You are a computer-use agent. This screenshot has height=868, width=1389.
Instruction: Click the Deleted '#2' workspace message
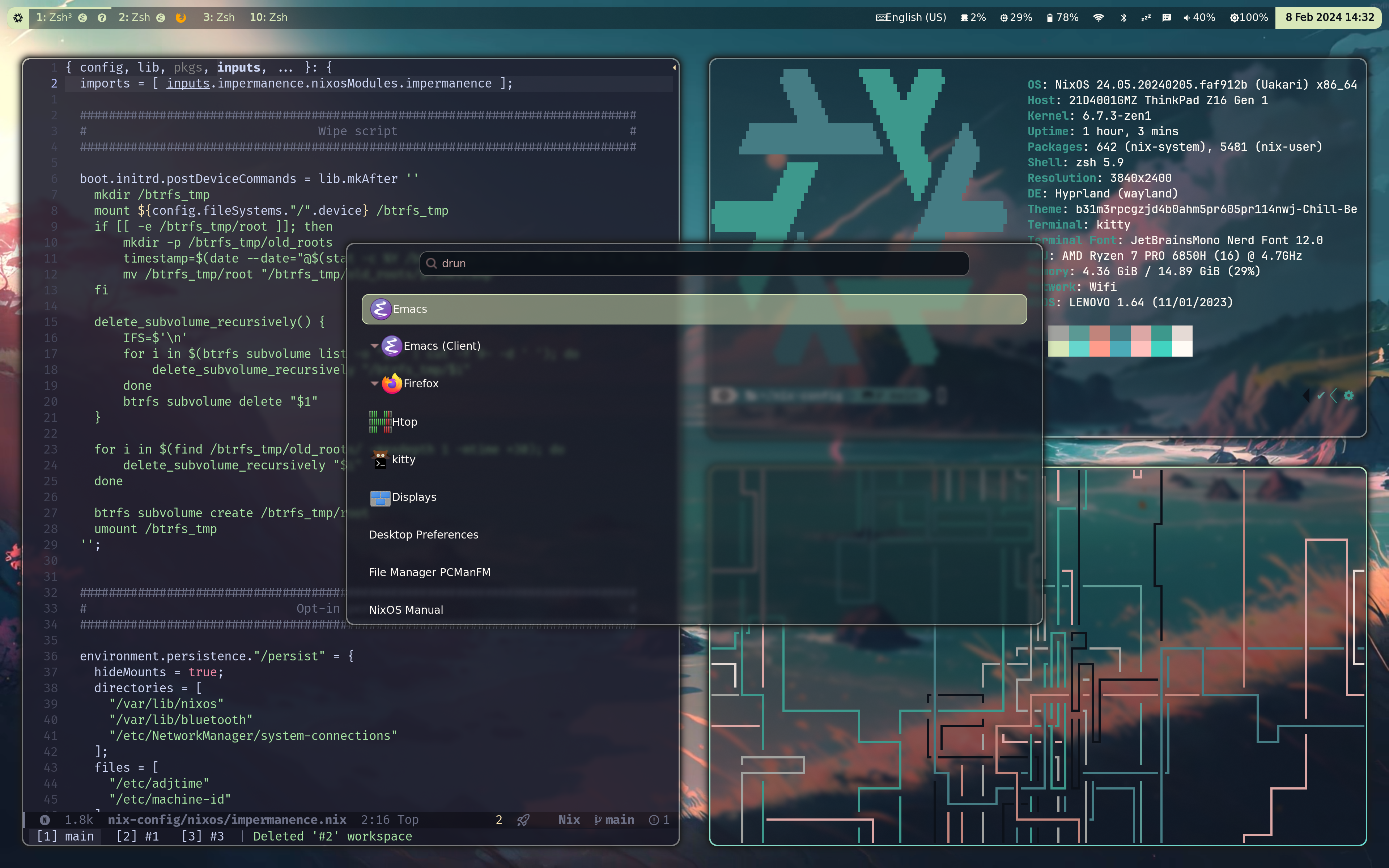(333, 837)
